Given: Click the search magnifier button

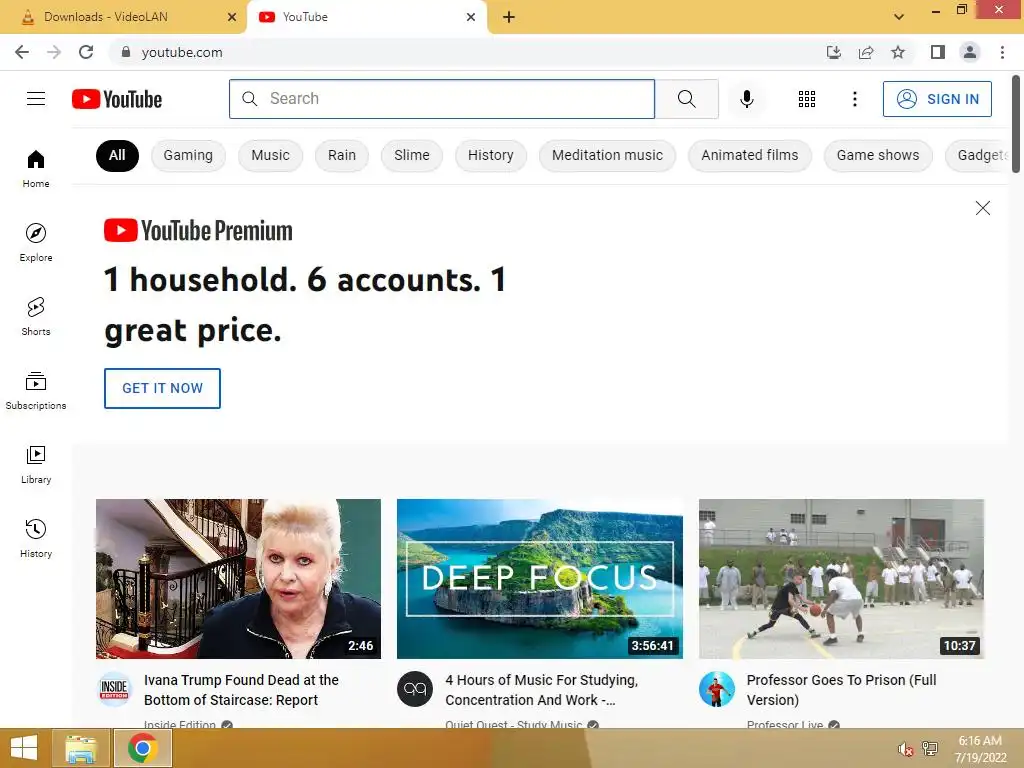Looking at the screenshot, I should 686,99.
